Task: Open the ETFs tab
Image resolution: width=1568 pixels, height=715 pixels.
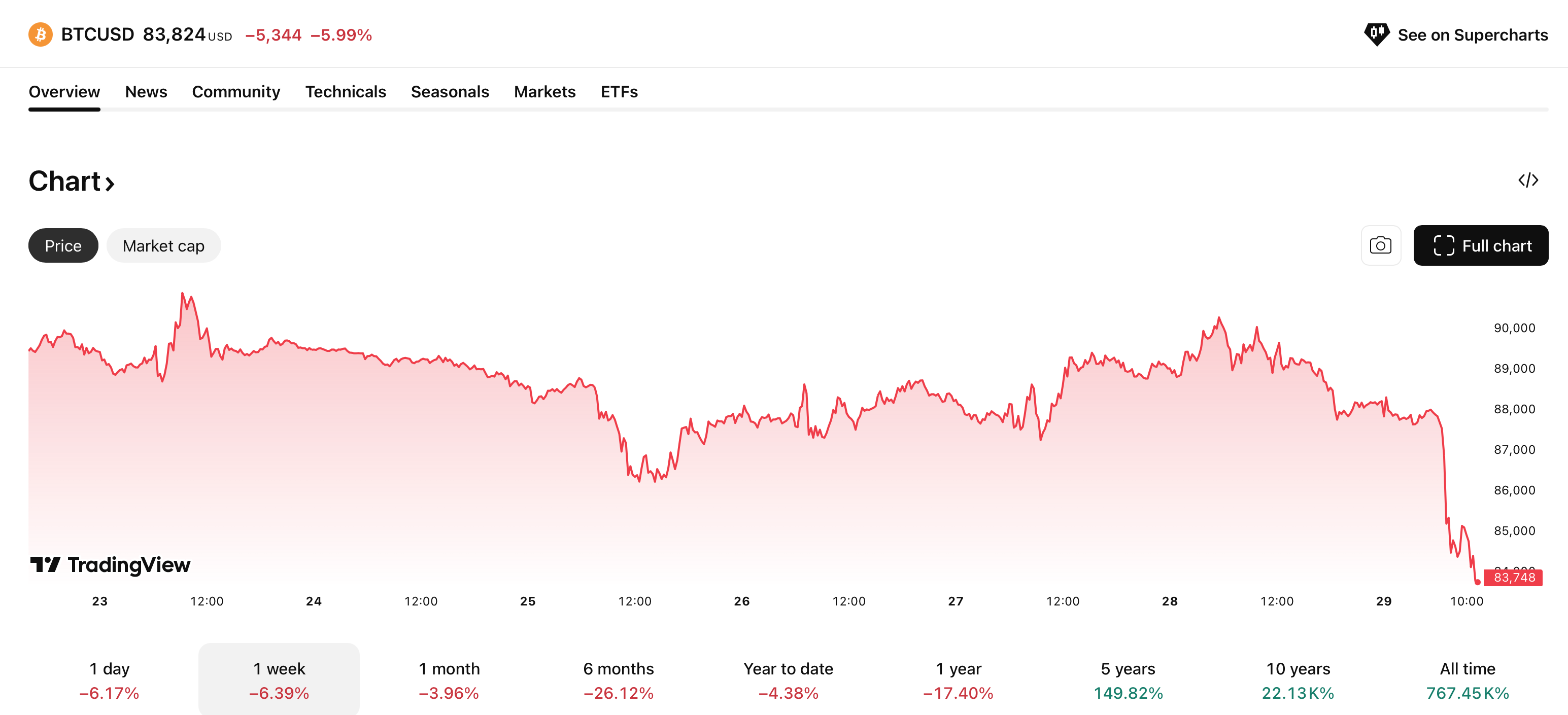Action: pos(619,92)
